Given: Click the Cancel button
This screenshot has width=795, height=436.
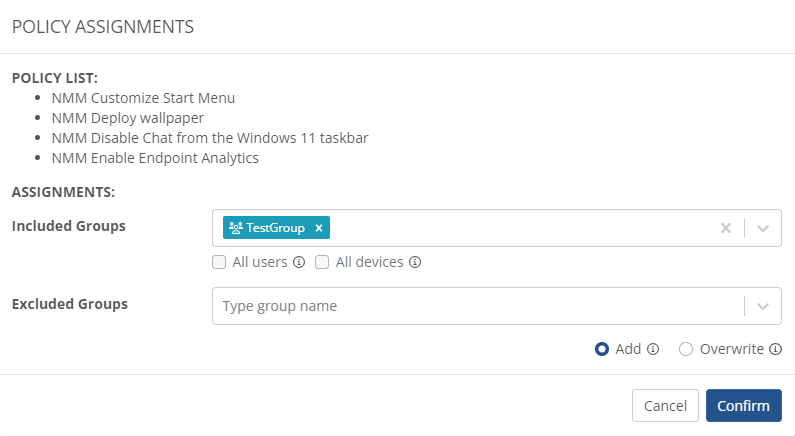Looking at the screenshot, I should (x=665, y=406).
